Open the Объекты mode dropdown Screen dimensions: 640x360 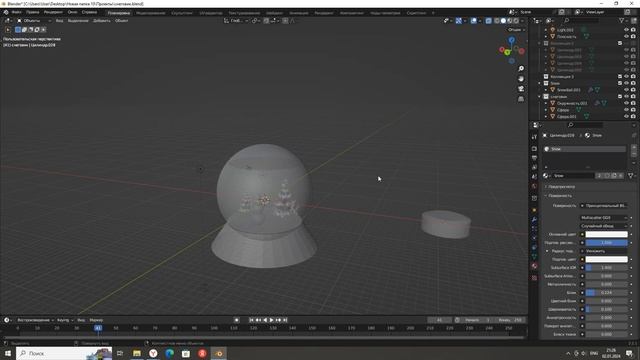34,20
